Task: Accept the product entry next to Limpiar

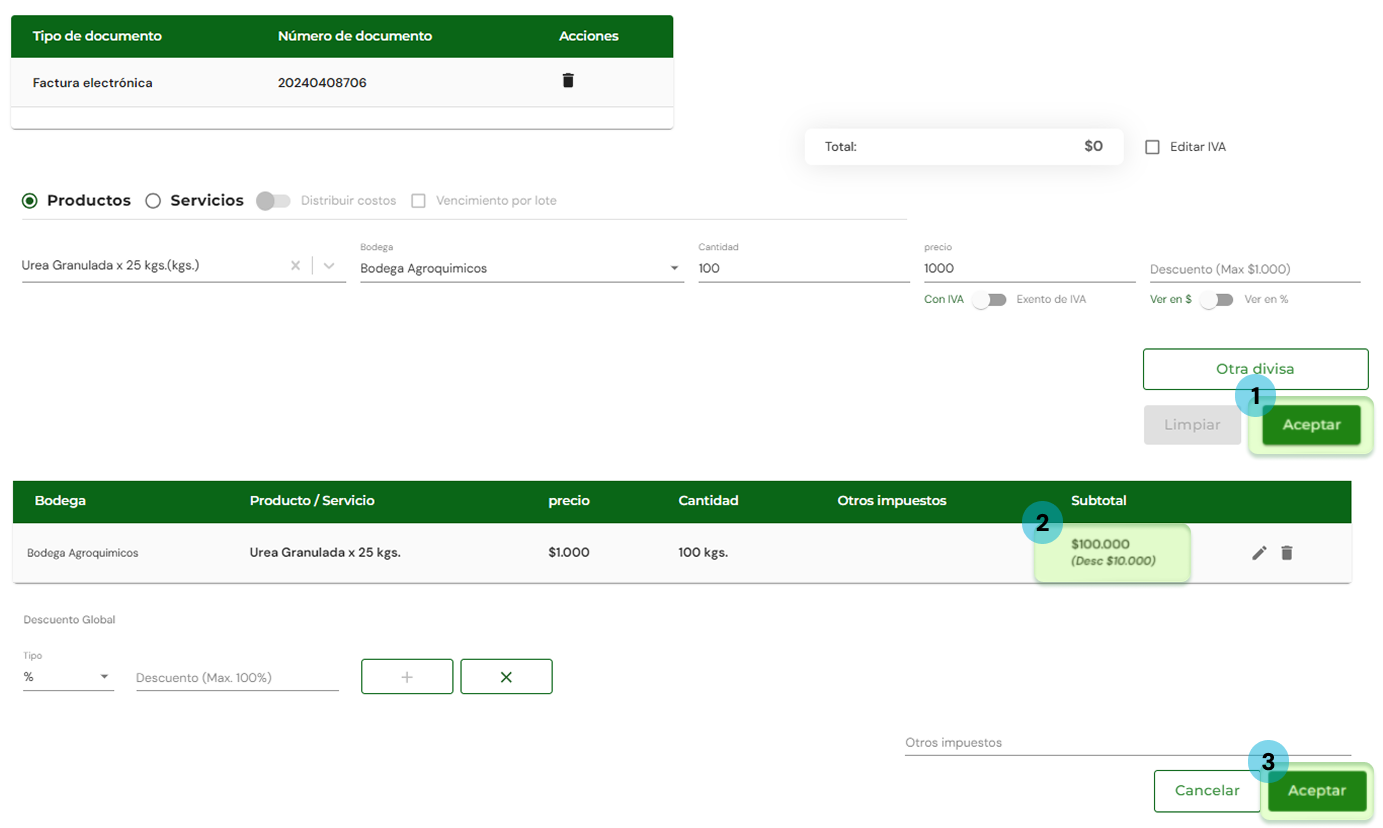Action: tap(1311, 425)
